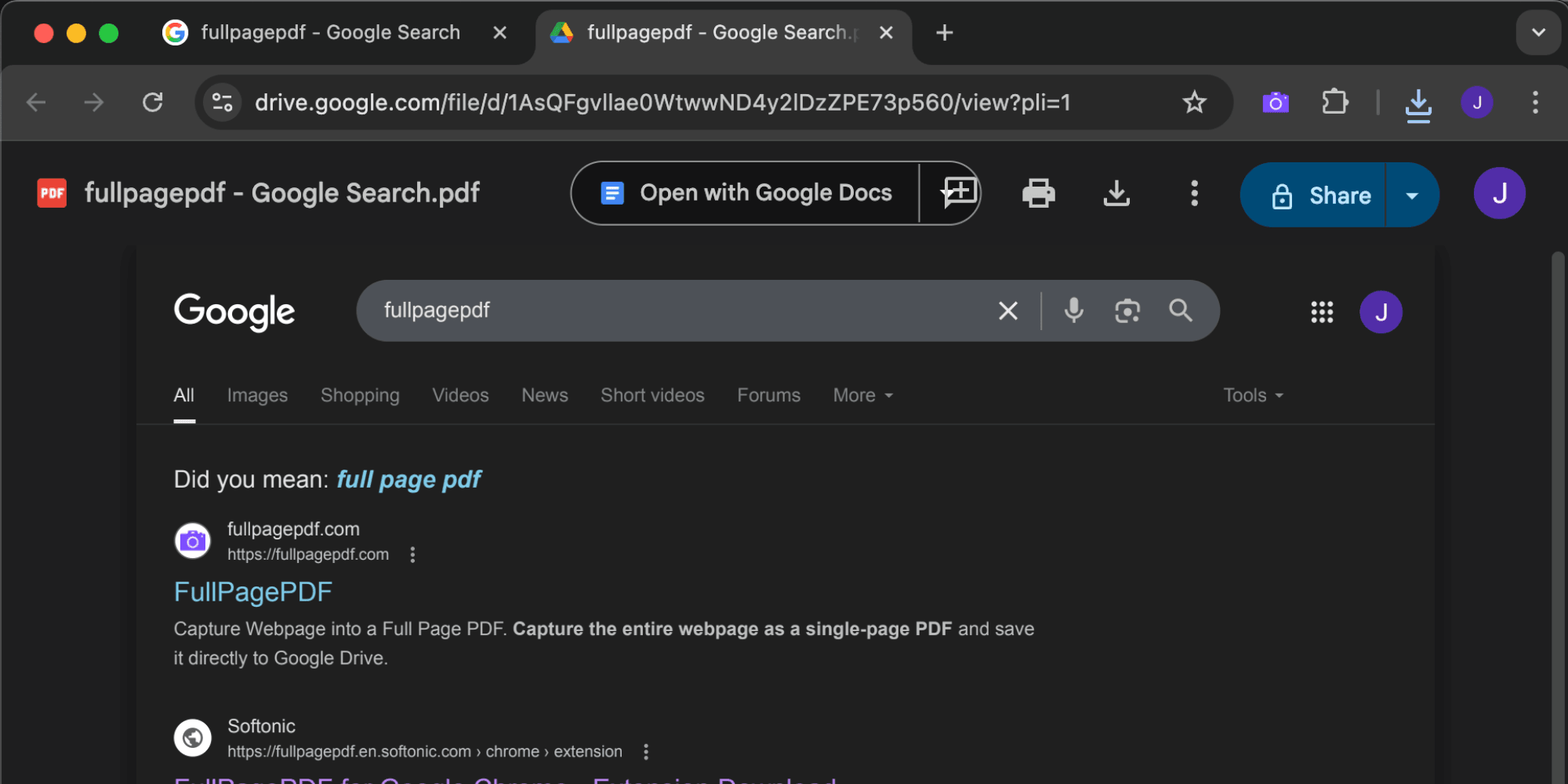Select the Short videos tab
The height and width of the screenshot is (784, 1568).
[x=652, y=395]
